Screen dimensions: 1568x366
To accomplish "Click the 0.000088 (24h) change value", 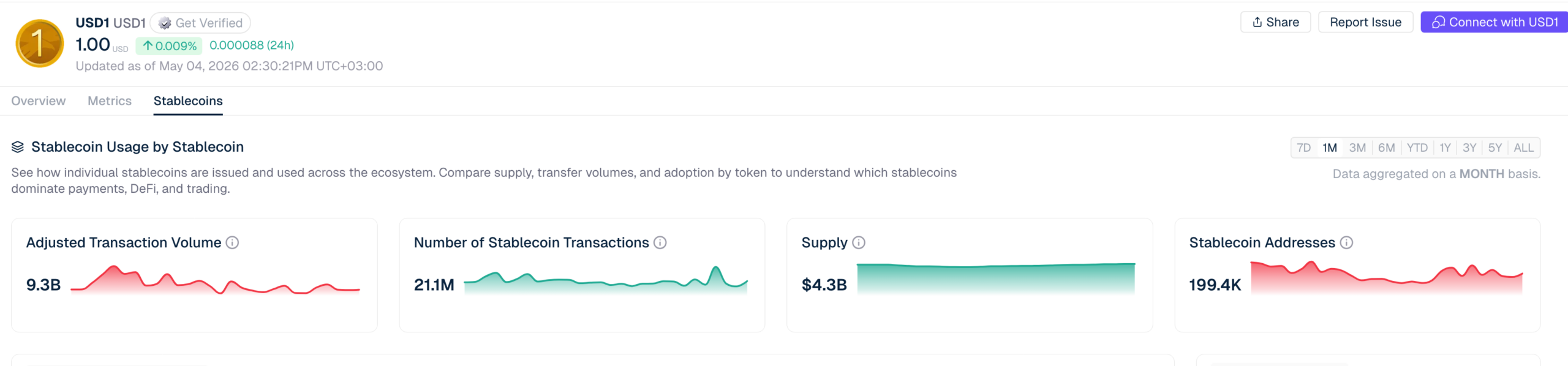I will pos(252,45).
